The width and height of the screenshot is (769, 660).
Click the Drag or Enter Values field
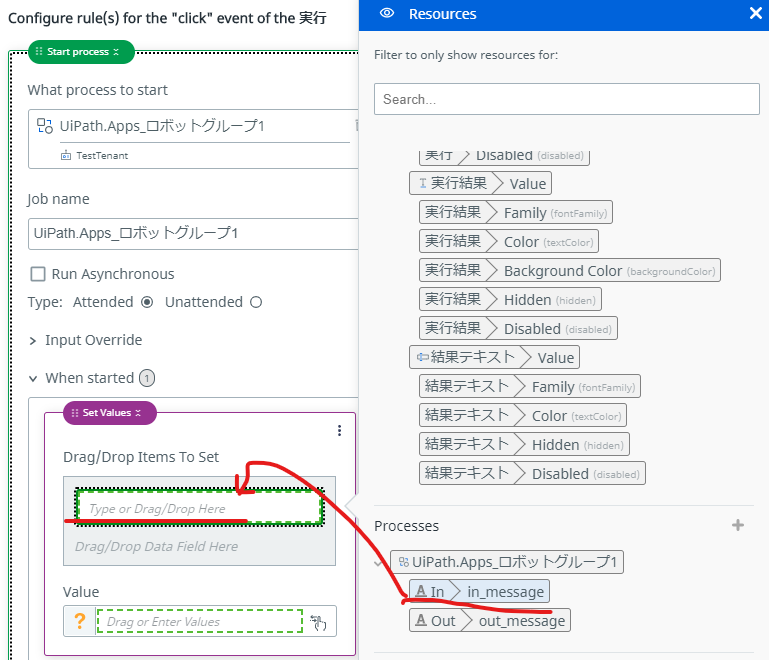tap(199, 622)
